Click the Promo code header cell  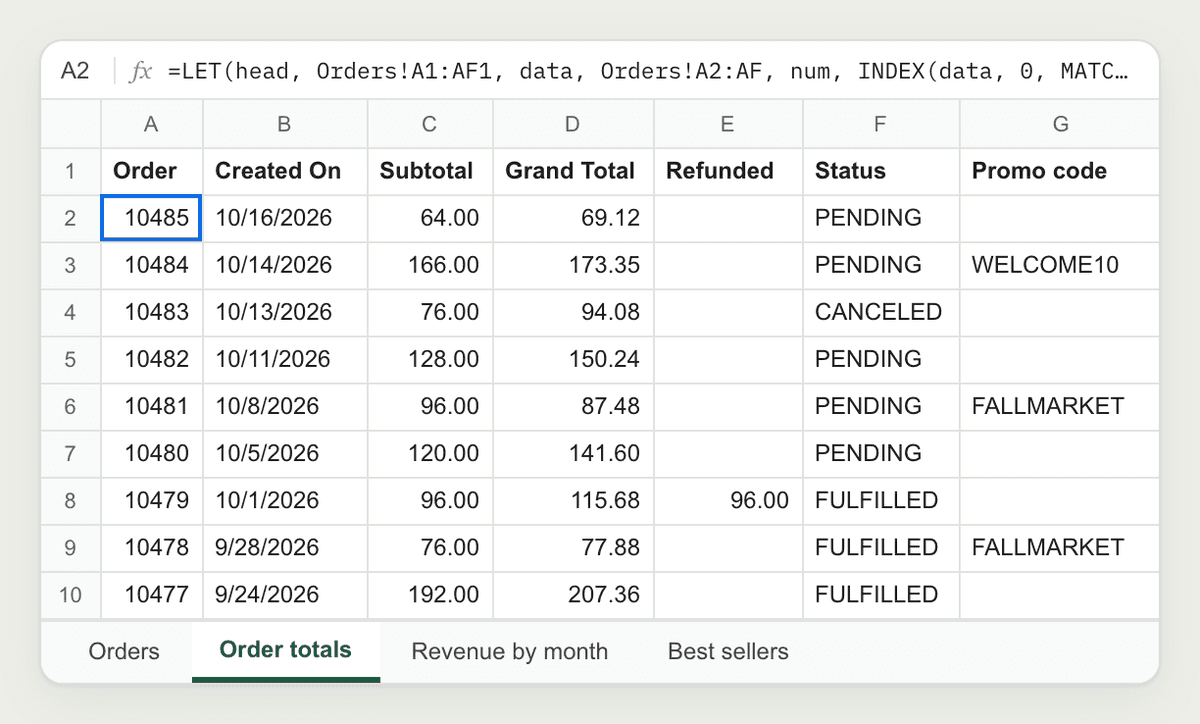click(1060, 171)
